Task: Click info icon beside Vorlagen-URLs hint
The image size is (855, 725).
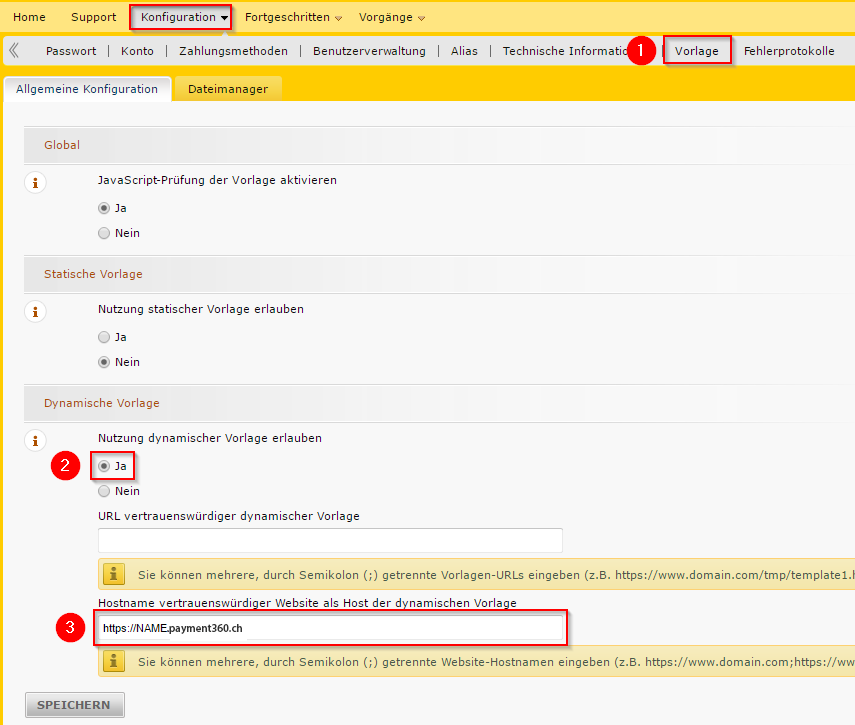Action: [x=115, y=574]
